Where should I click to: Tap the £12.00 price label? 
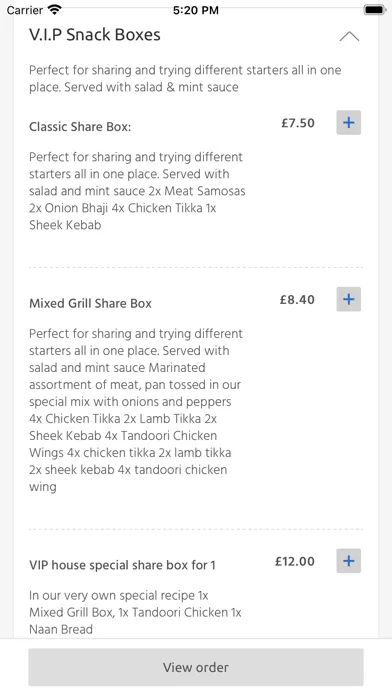(295, 562)
